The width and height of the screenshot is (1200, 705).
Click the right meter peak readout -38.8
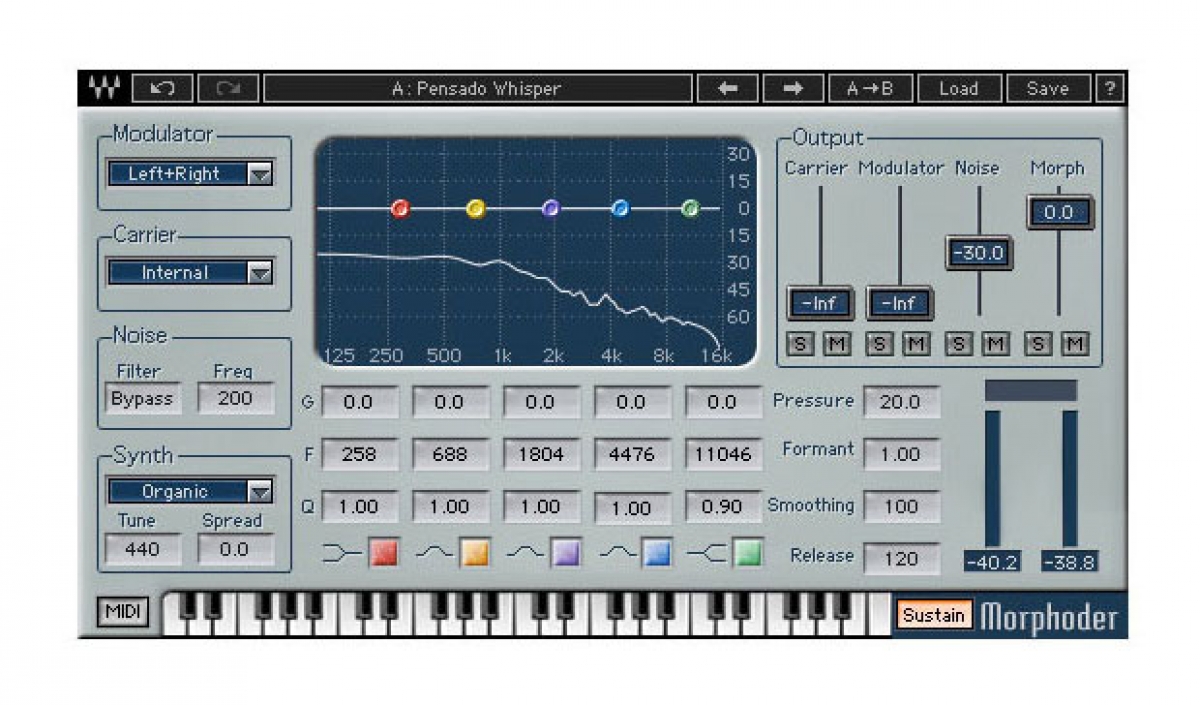pyautogui.click(x=1068, y=563)
